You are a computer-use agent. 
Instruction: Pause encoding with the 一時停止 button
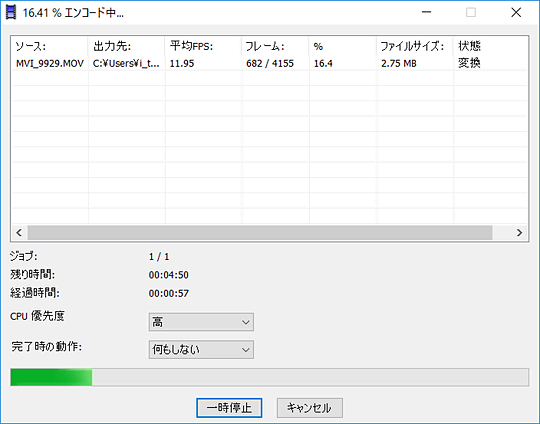point(229,408)
